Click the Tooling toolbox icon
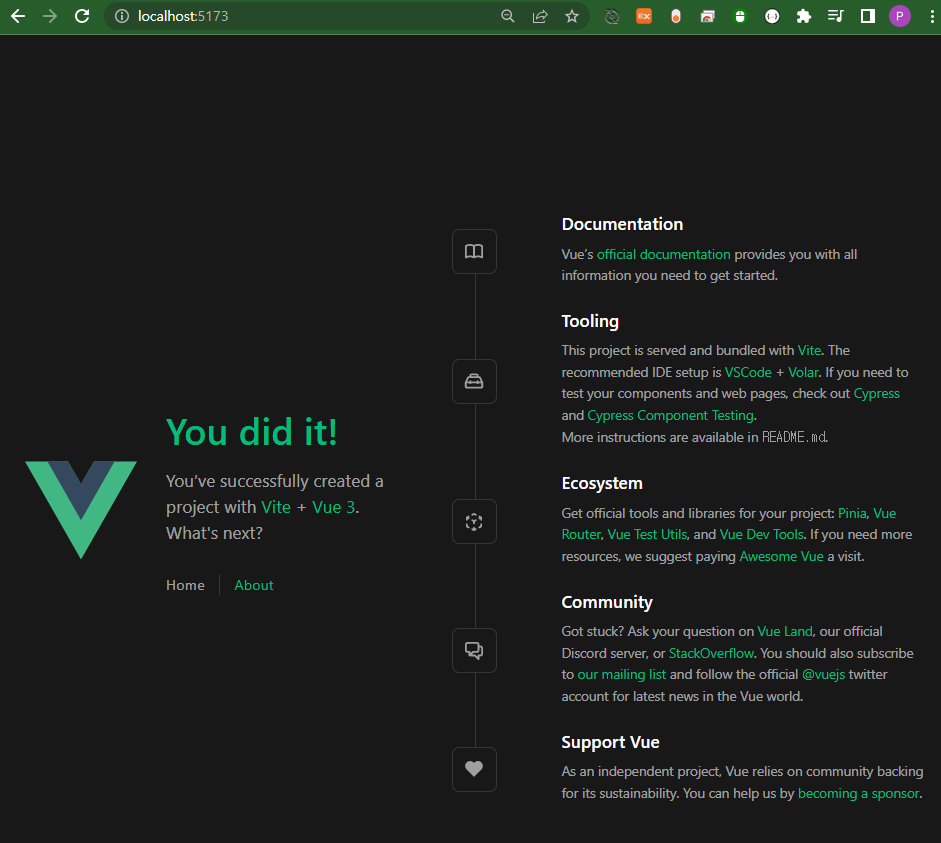The height and width of the screenshot is (843, 941). [474, 382]
